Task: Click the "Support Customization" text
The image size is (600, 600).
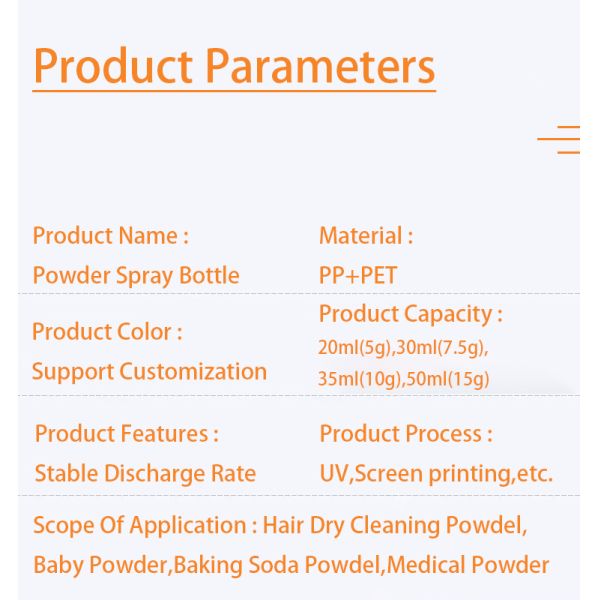Action: coord(149,372)
